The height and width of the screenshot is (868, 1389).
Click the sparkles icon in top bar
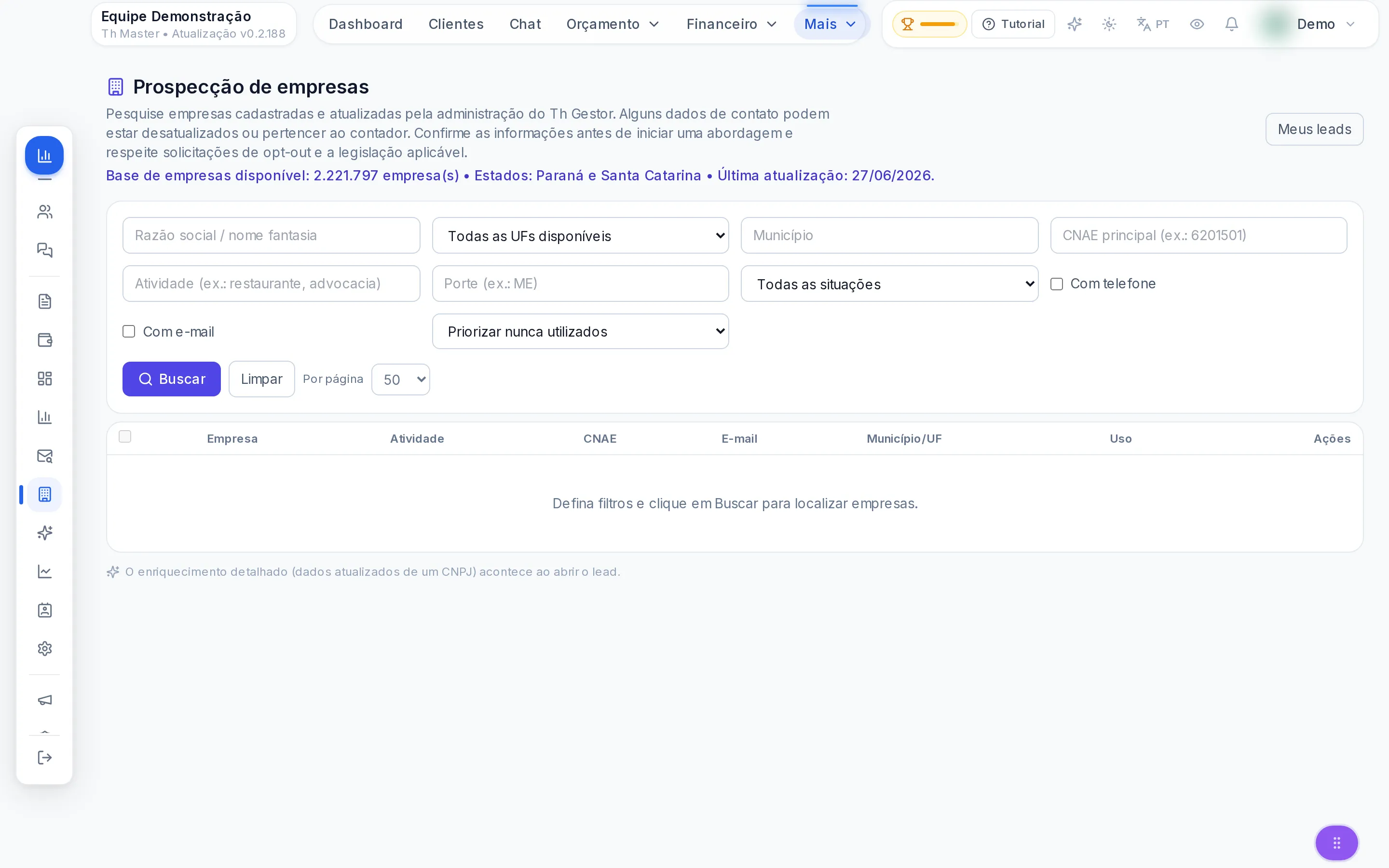pos(1075,24)
